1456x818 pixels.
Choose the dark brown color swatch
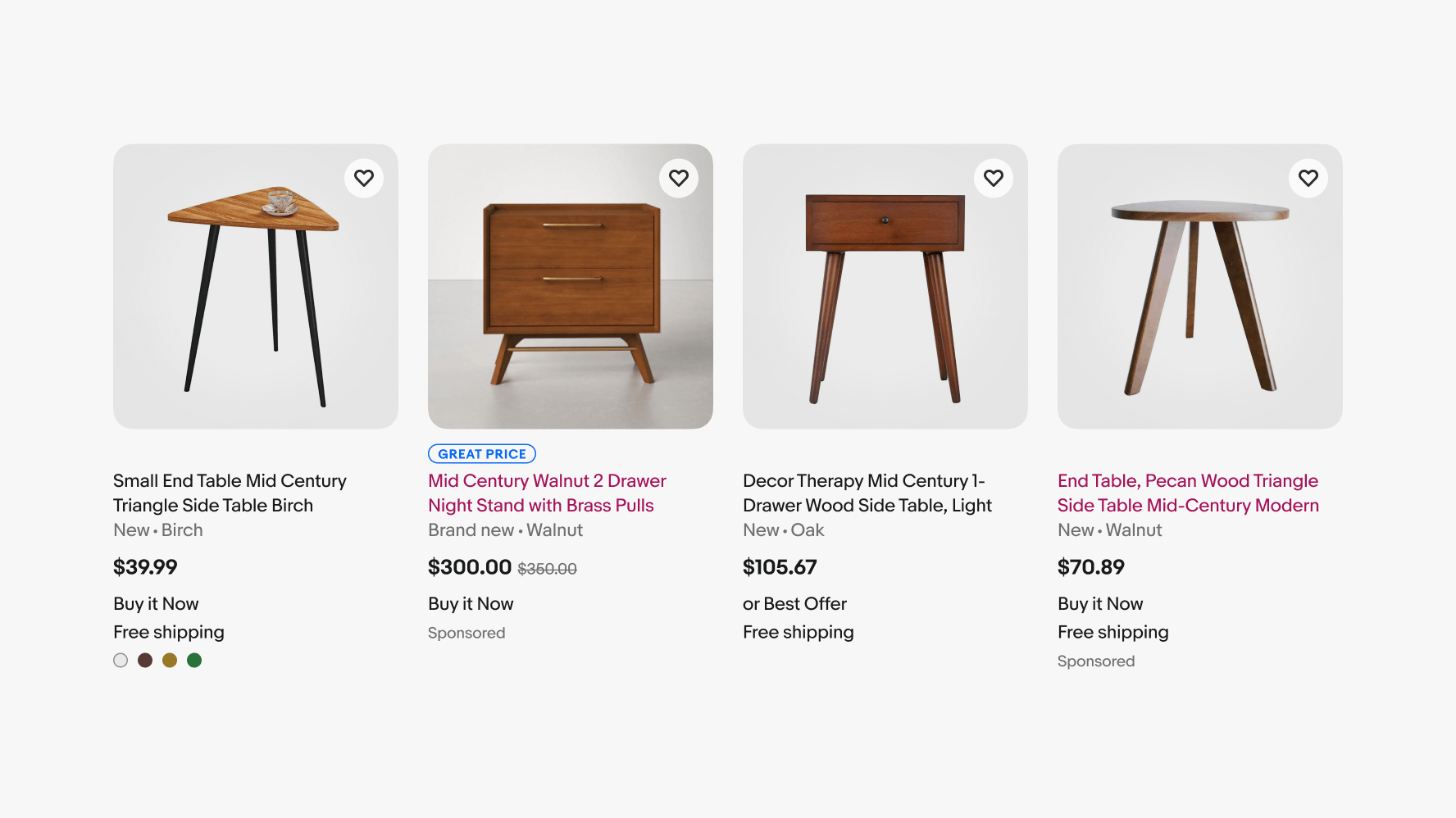point(145,661)
